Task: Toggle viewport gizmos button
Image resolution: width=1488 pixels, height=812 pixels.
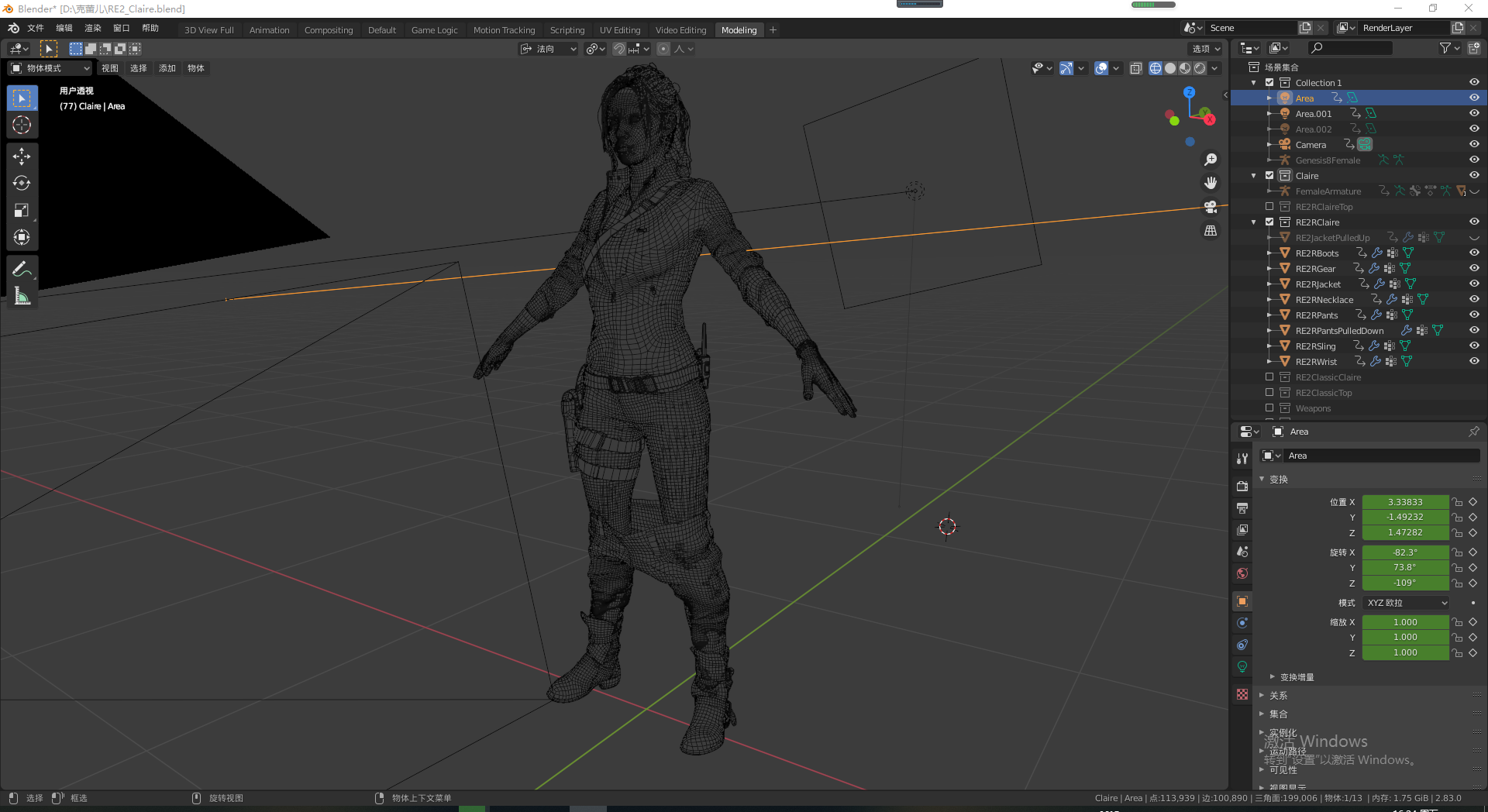Action: tap(1066, 68)
